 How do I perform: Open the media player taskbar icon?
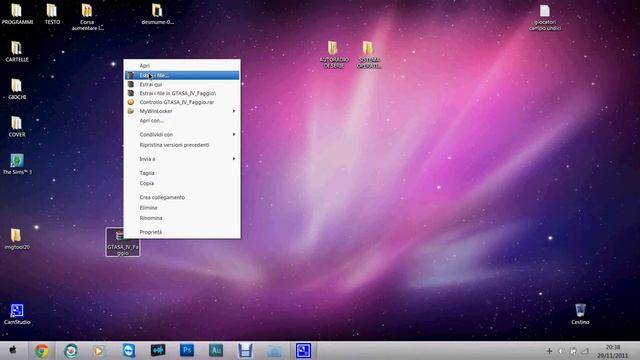(x=99, y=351)
